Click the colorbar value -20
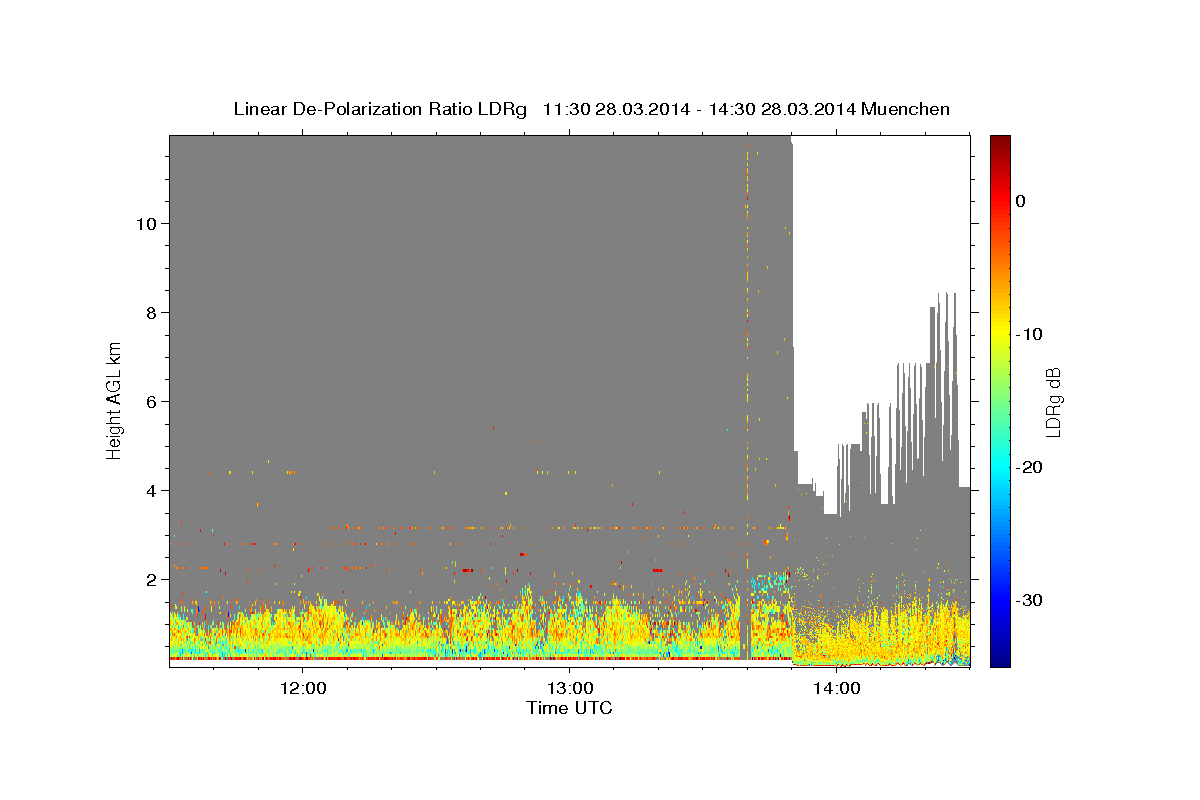The image size is (1200, 800). pos(1028,467)
